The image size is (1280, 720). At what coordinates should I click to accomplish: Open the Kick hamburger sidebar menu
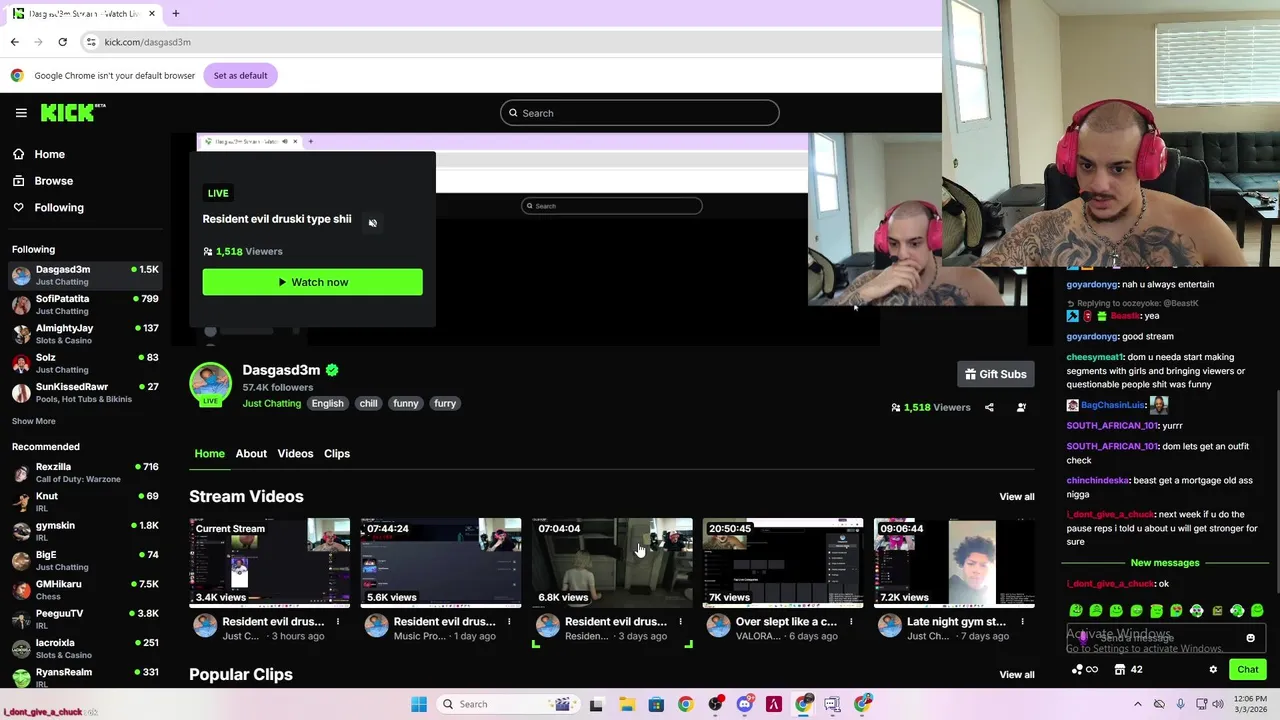click(x=21, y=113)
